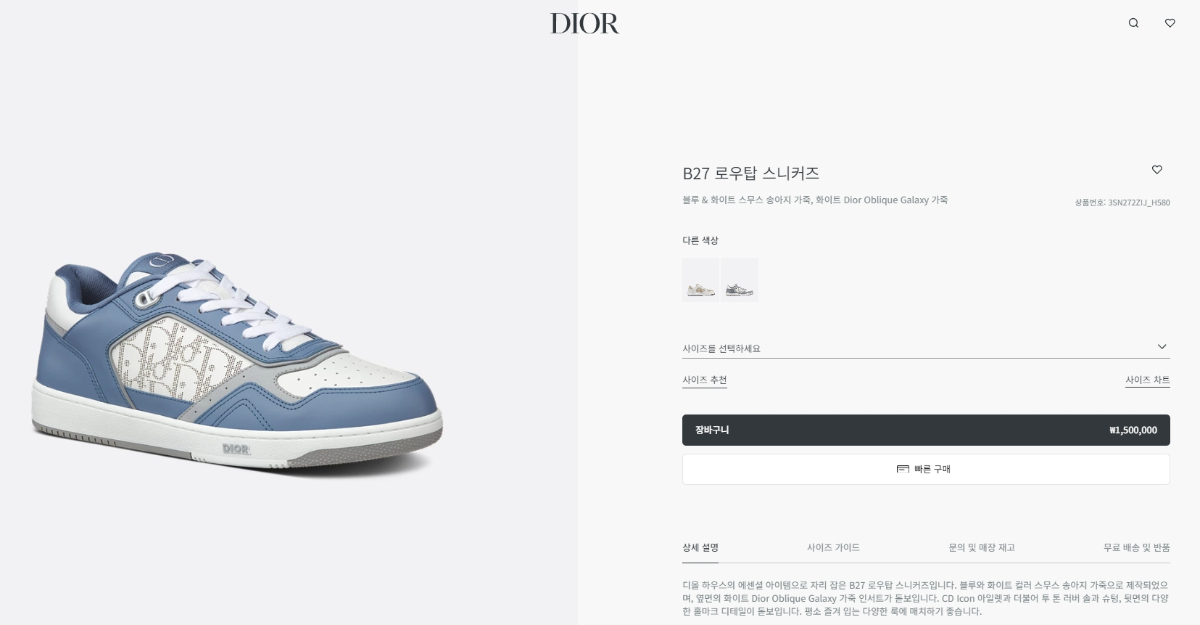Viewport: 1200px width, 625px height.
Task: Open the 문의 및 매장 재고 tab
Action: tap(982, 548)
